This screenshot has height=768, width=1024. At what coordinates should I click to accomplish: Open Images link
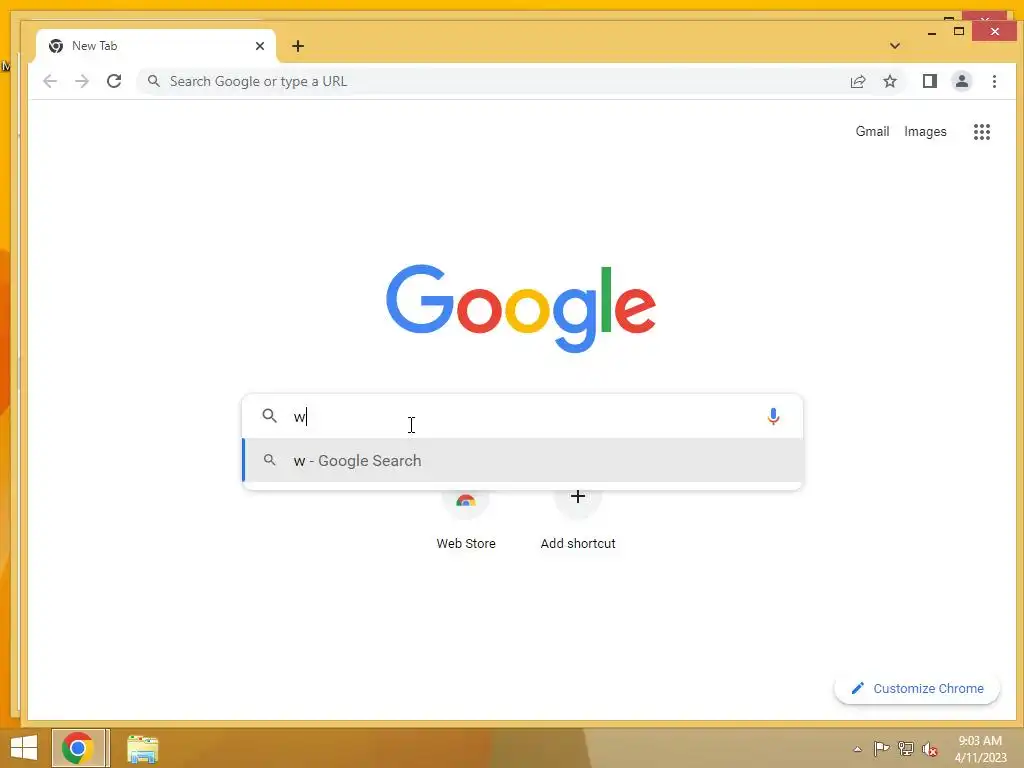(925, 131)
